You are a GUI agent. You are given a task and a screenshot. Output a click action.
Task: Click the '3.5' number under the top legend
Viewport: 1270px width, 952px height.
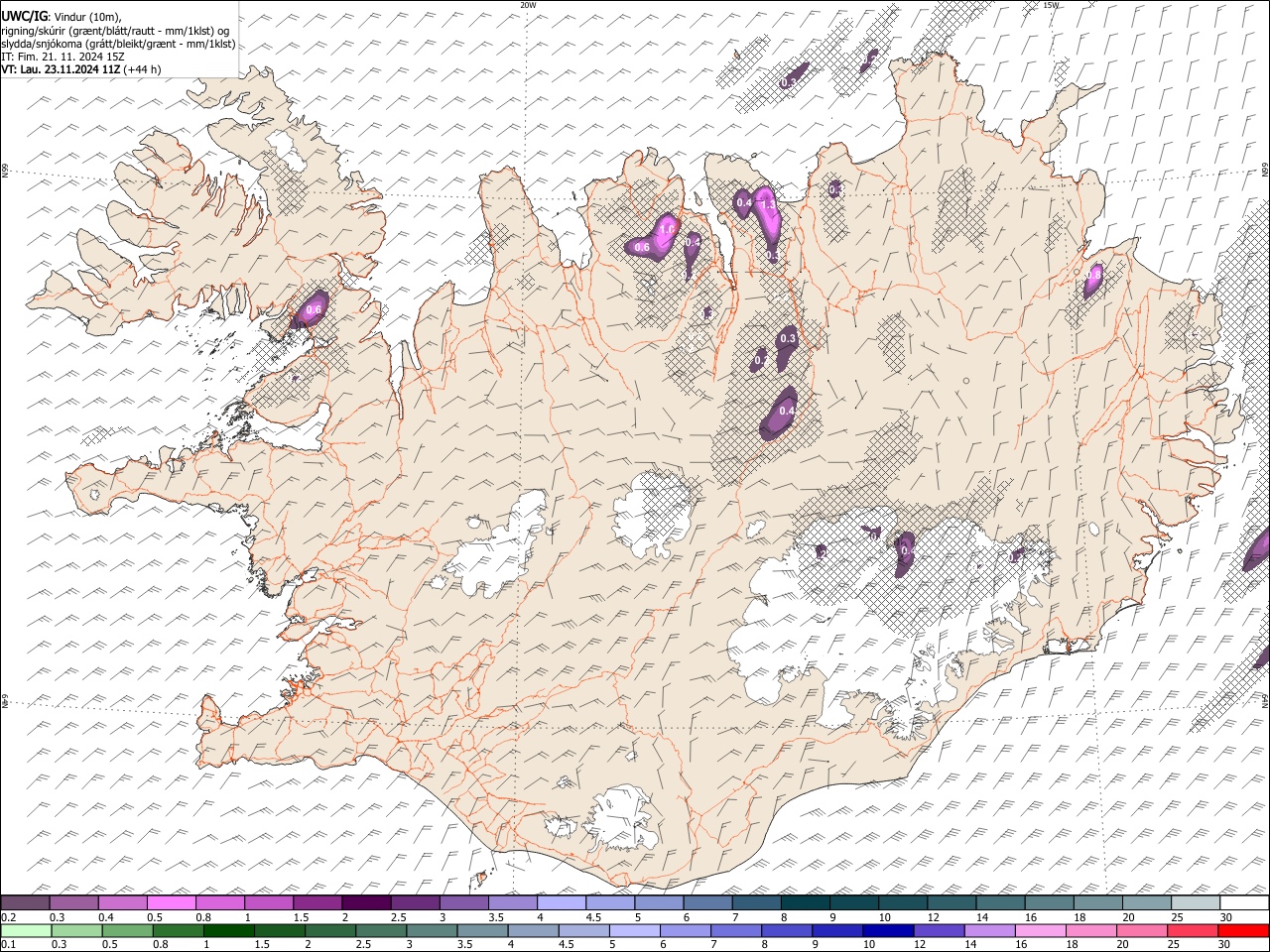pos(496,917)
